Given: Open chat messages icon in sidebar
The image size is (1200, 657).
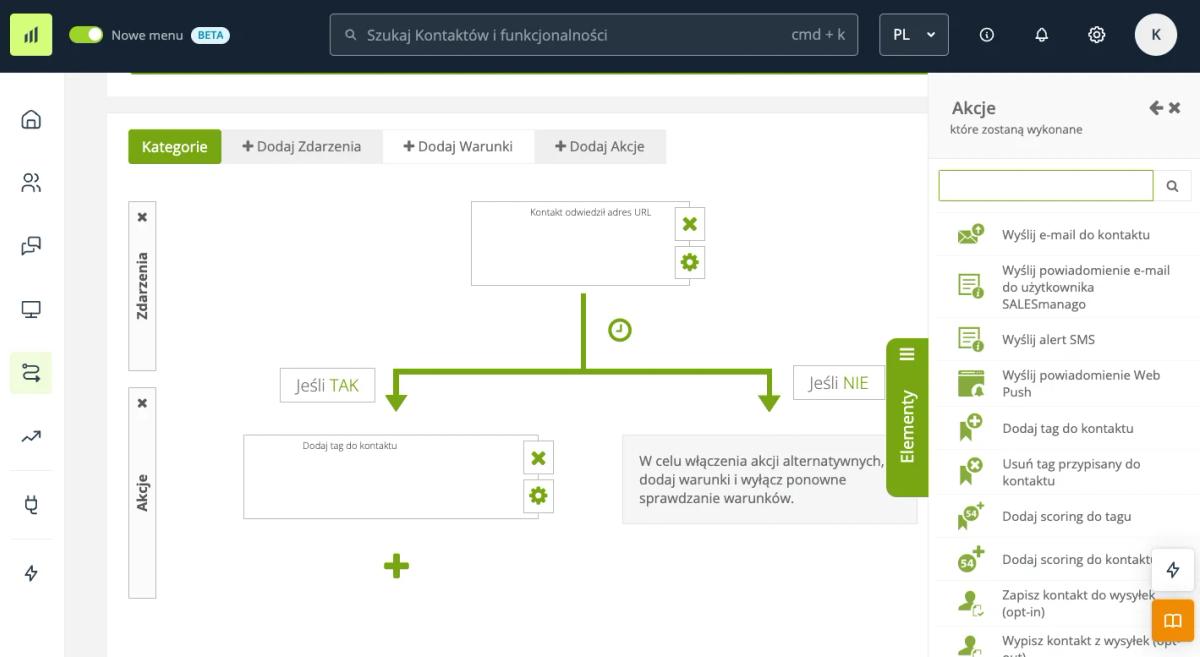Looking at the screenshot, I should coord(31,246).
